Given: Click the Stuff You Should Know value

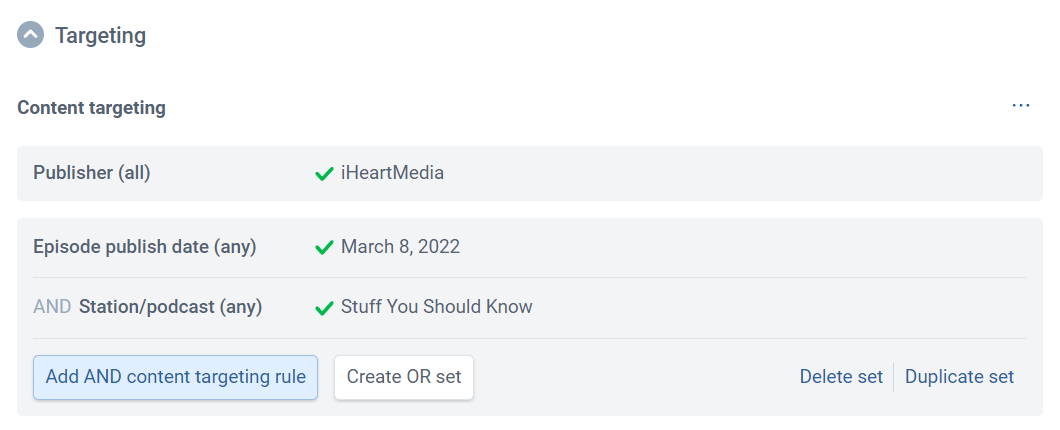Looking at the screenshot, I should point(436,307).
